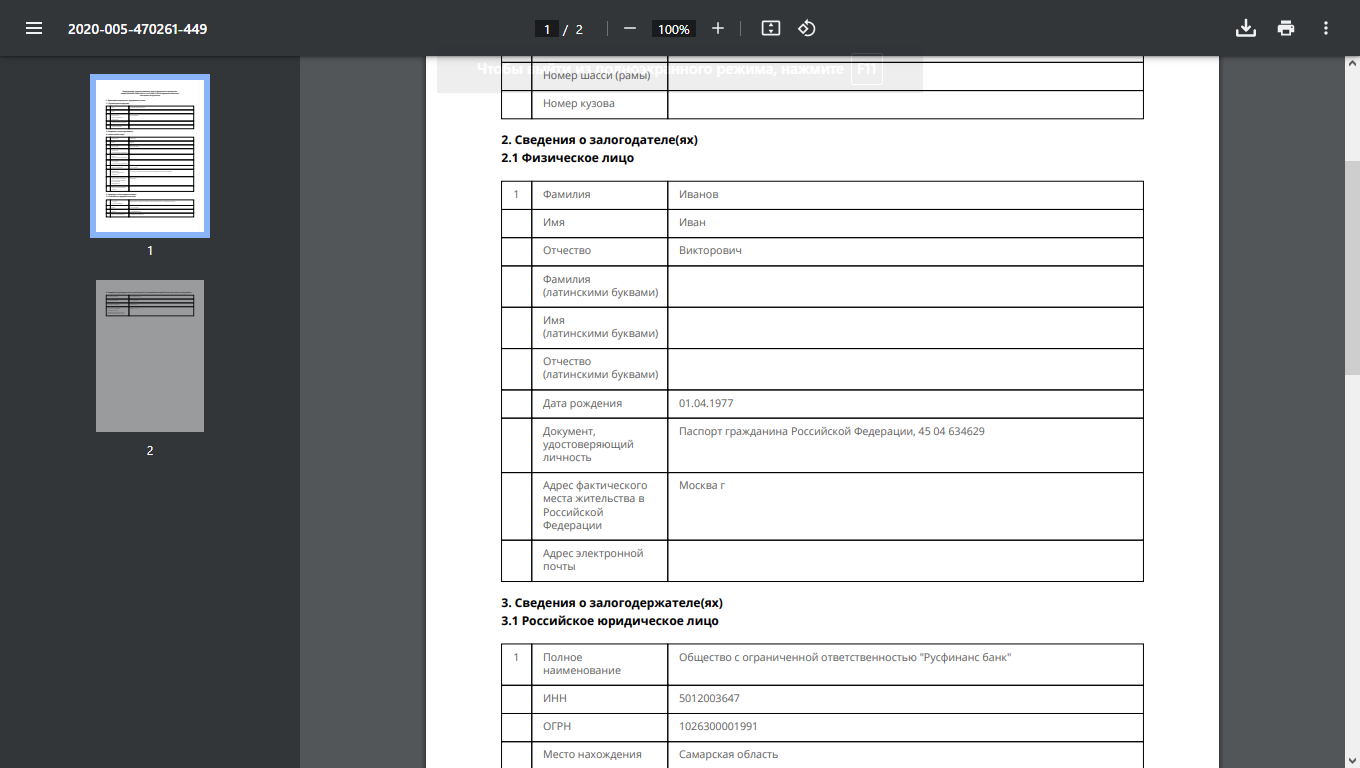
Task: Click the vertical scrollbar handle
Action: click(x=1352, y=265)
